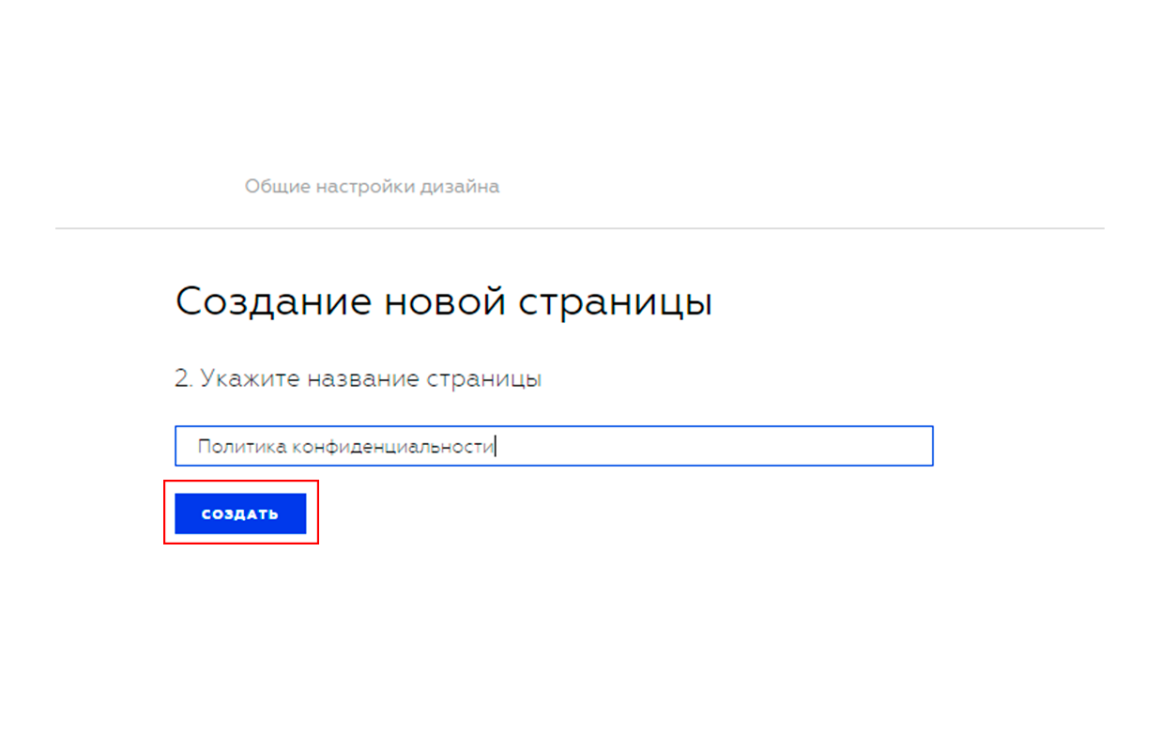Click the blue СОЗДАТЬ button
This screenshot has width=1160, height=736.
(x=240, y=513)
